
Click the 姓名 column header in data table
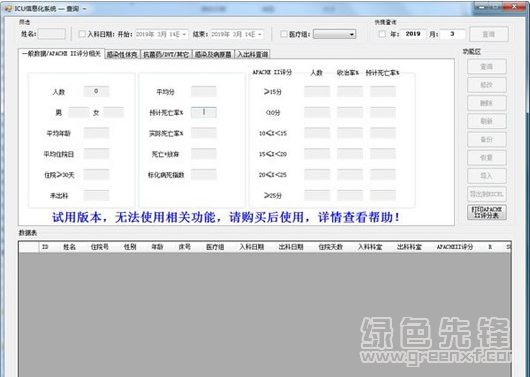pyautogui.click(x=69, y=247)
